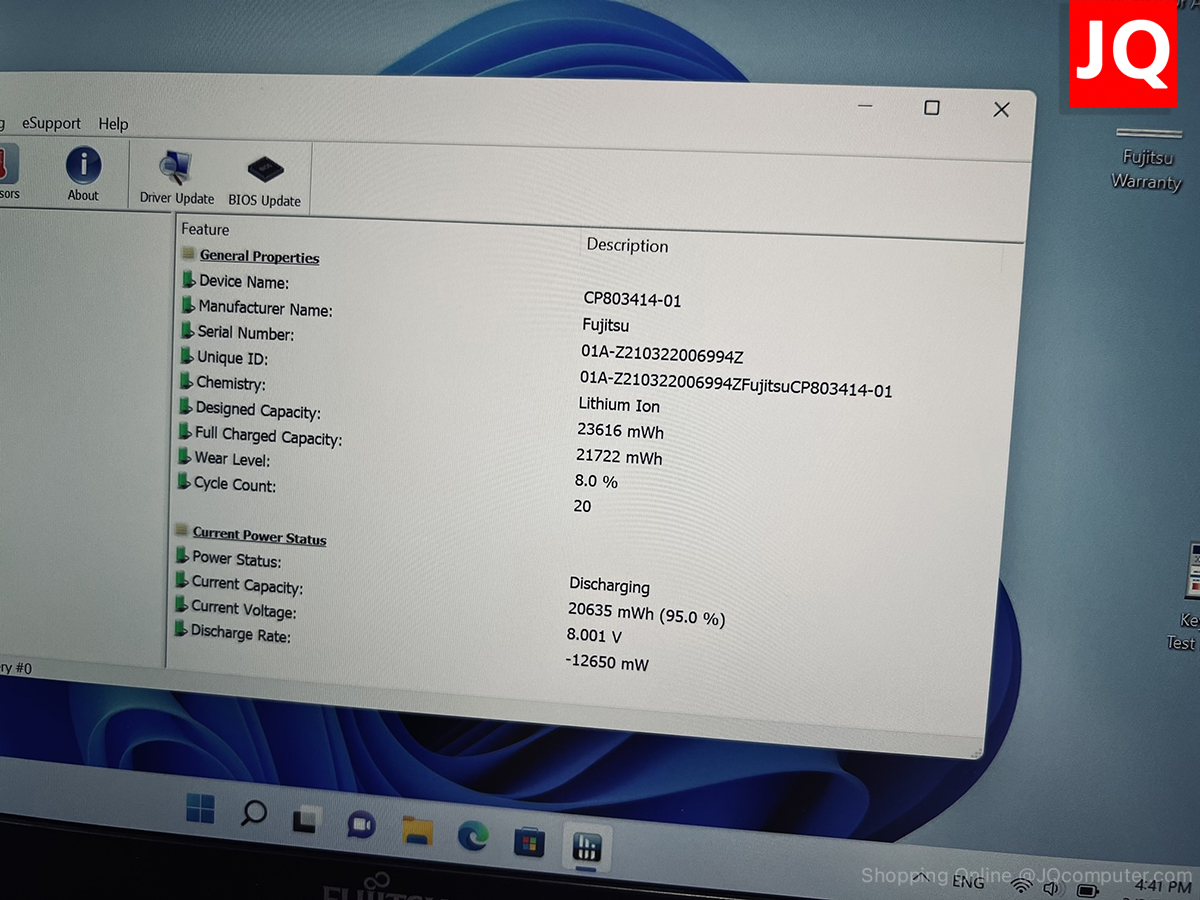Click the 8.0 % wear value
Viewport: 1200px width, 900px height.
[x=596, y=481]
